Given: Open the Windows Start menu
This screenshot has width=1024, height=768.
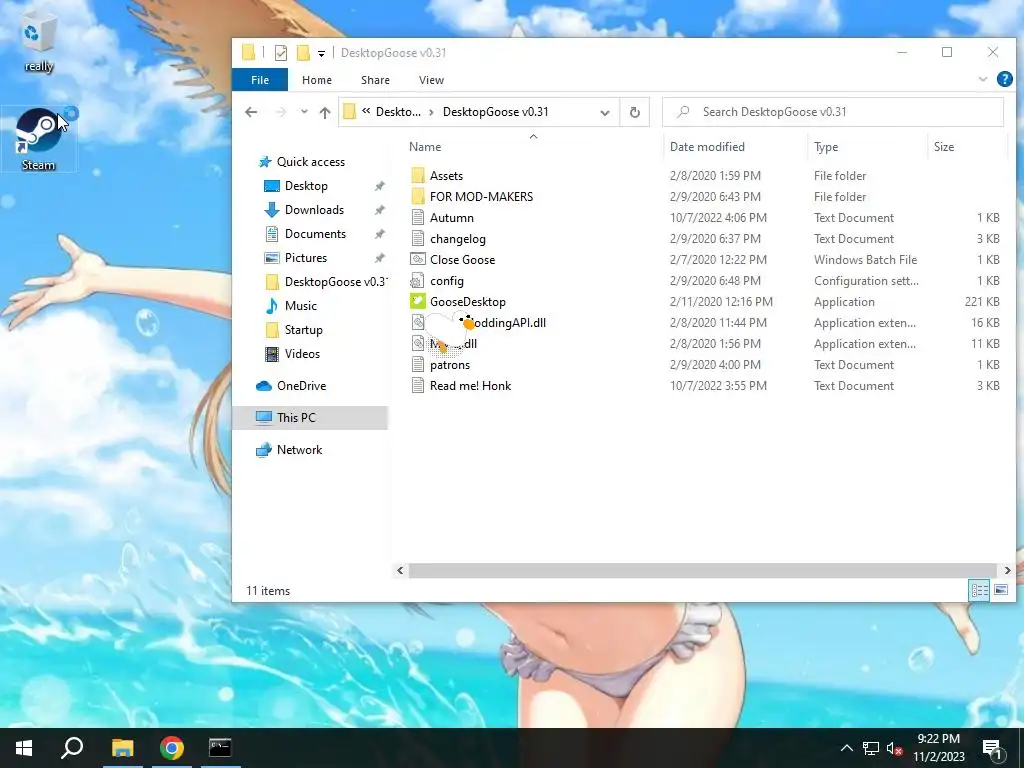Looking at the screenshot, I should point(24,748).
